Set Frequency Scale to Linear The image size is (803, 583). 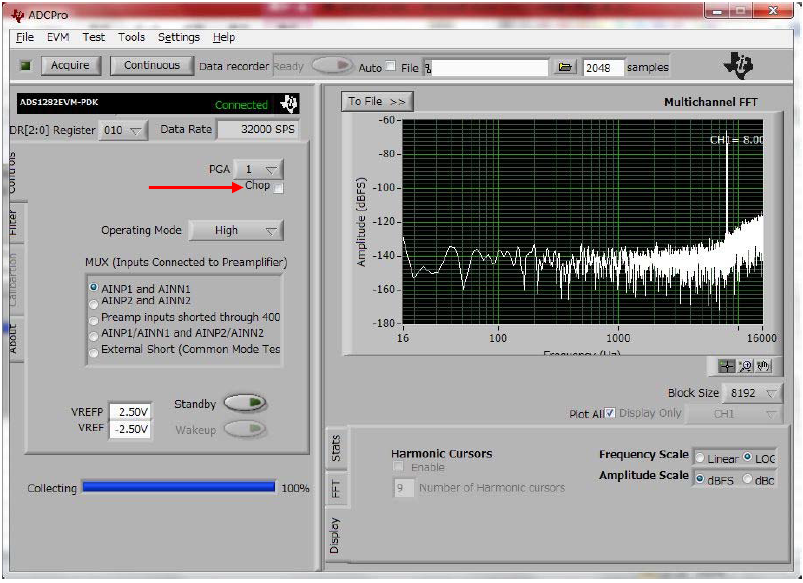(x=700, y=458)
